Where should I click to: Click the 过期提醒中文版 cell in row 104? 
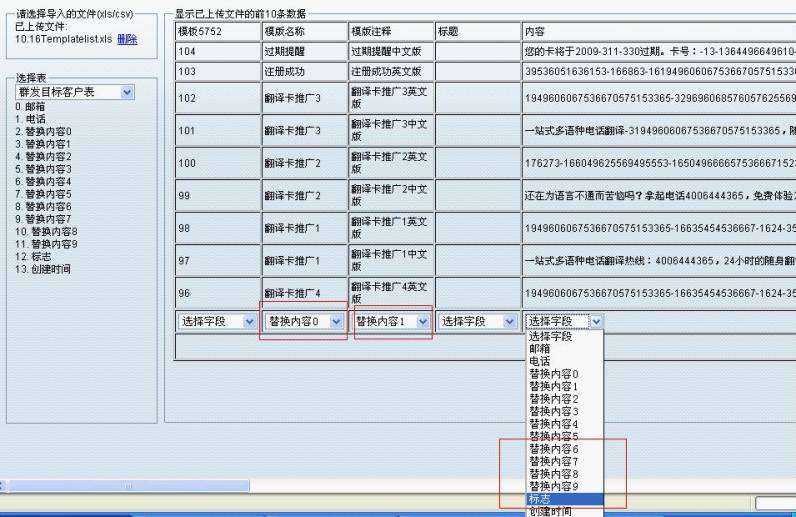point(391,51)
